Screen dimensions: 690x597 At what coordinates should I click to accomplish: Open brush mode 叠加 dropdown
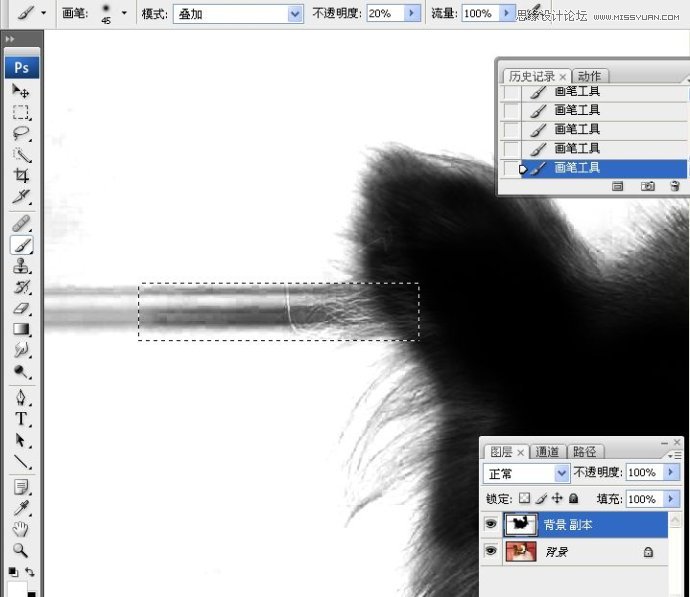[295, 14]
